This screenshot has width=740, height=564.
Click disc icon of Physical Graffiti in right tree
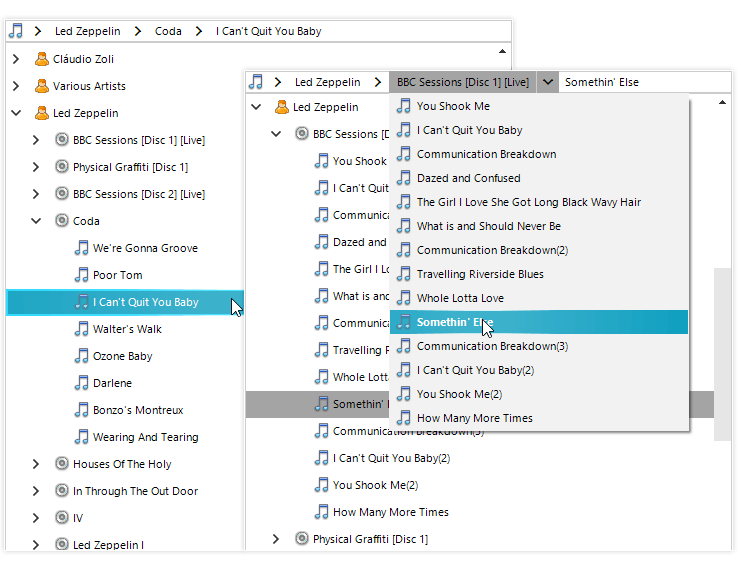click(302, 539)
